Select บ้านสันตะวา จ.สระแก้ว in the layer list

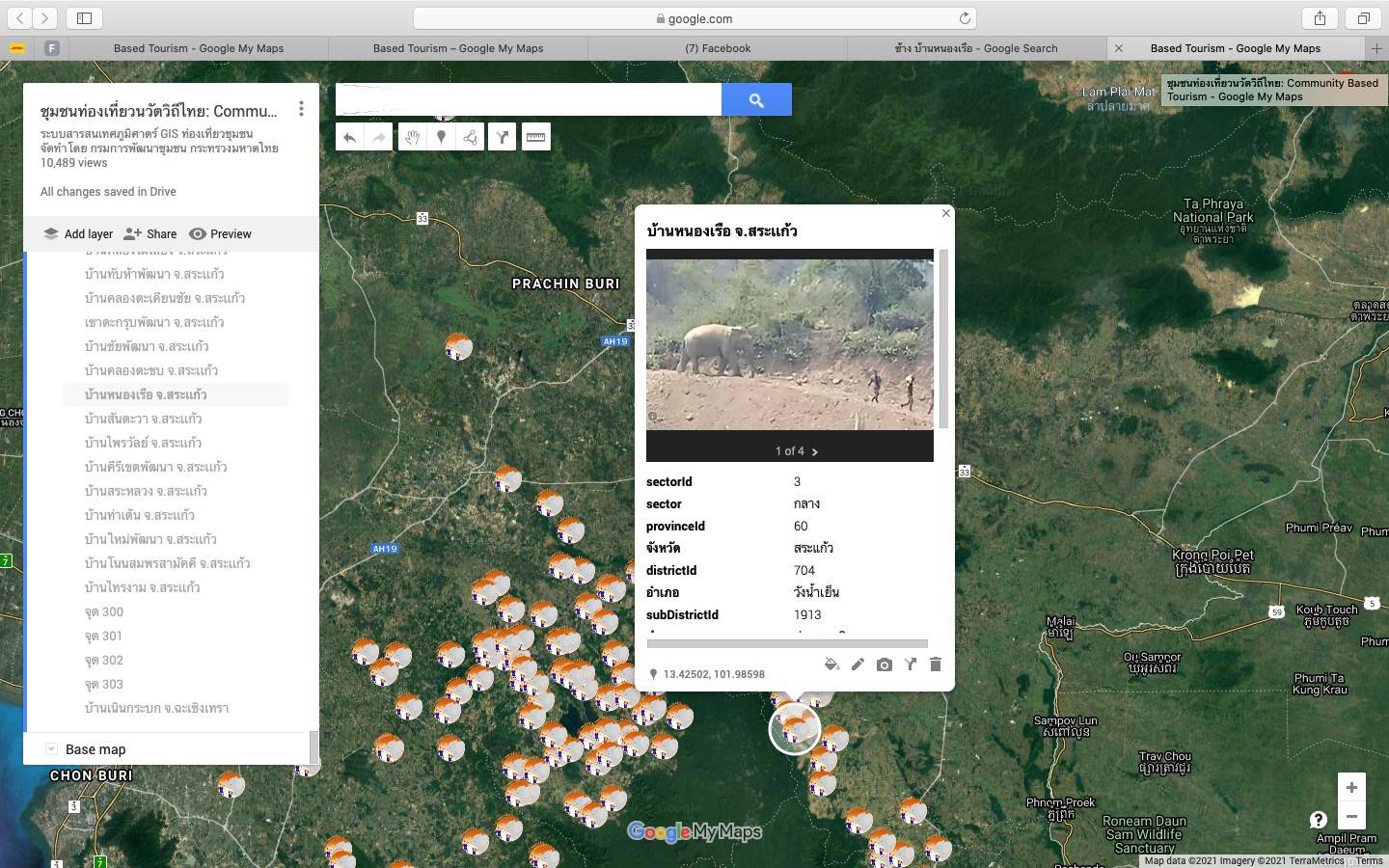point(143,419)
